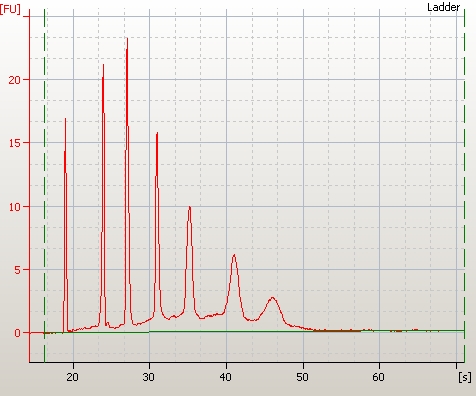Click the 50 tick label on time axis
The height and width of the screenshot is (396, 476).
(302, 377)
